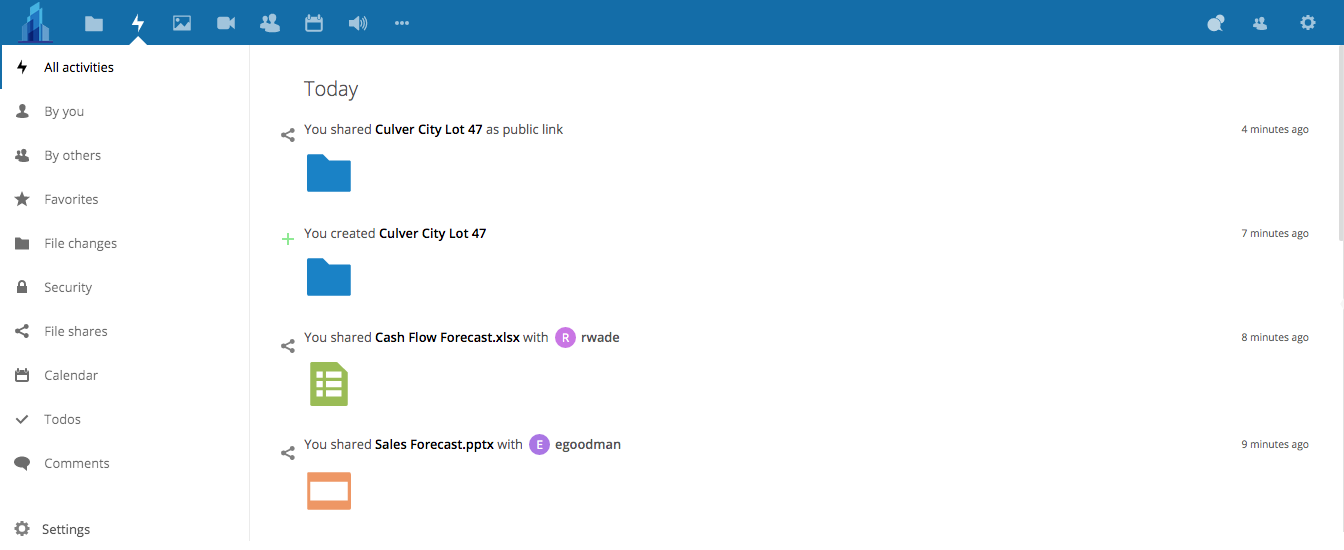The width and height of the screenshot is (1344, 550).
Task: Open the Calendar app in top bar
Action: 314,23
